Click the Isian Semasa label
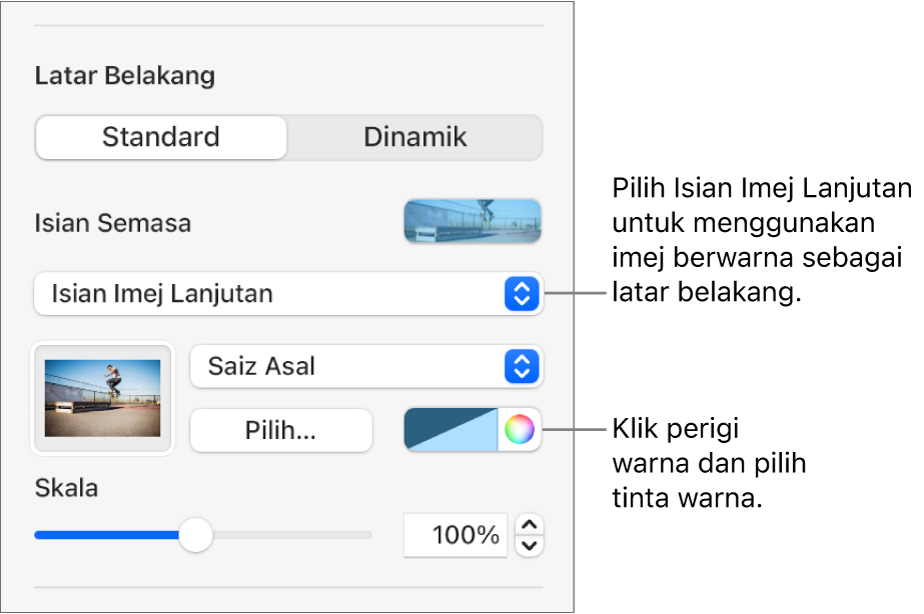The image size is (924, 614). point(112,223)
